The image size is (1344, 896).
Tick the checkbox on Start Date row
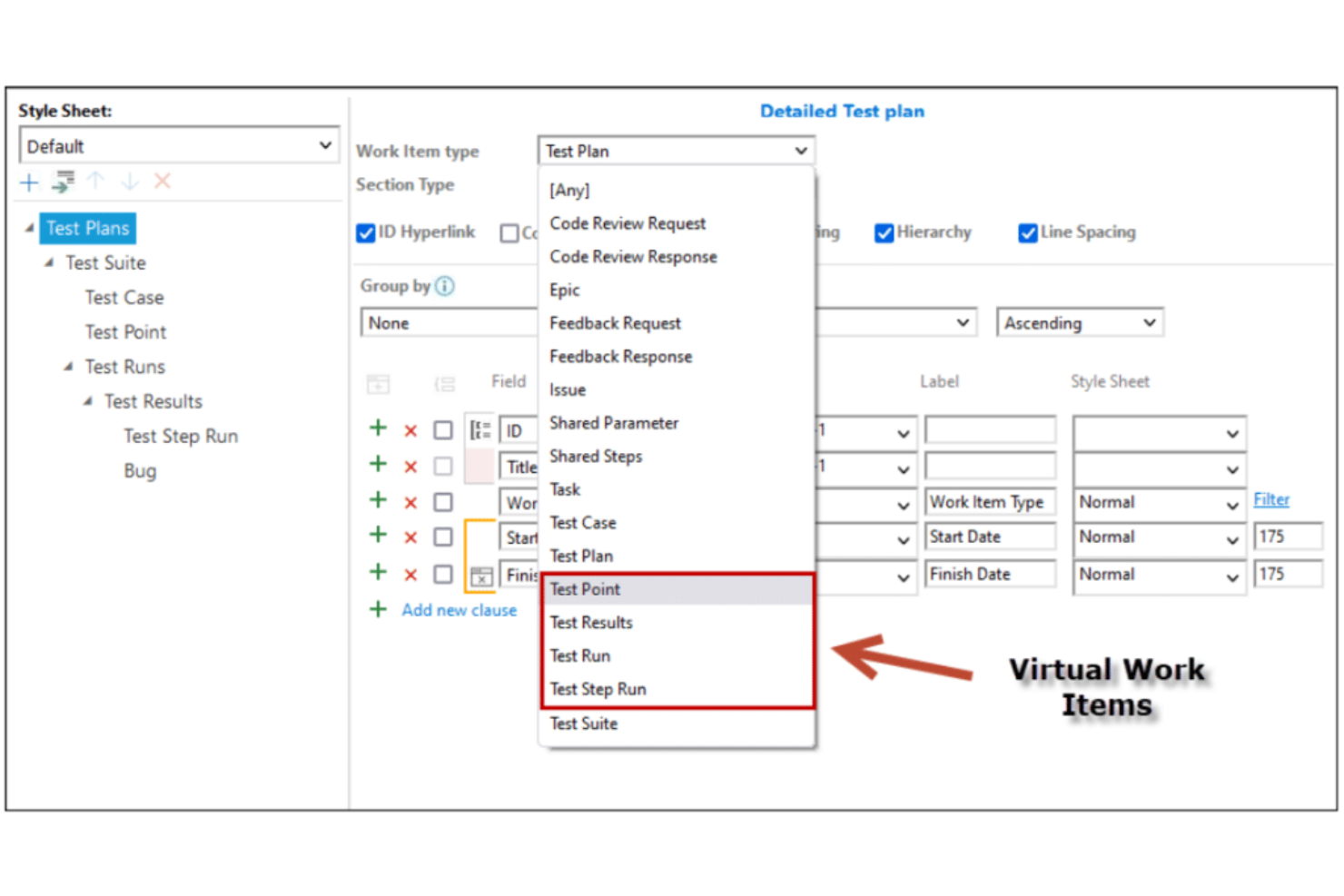(x=443, y=537)
